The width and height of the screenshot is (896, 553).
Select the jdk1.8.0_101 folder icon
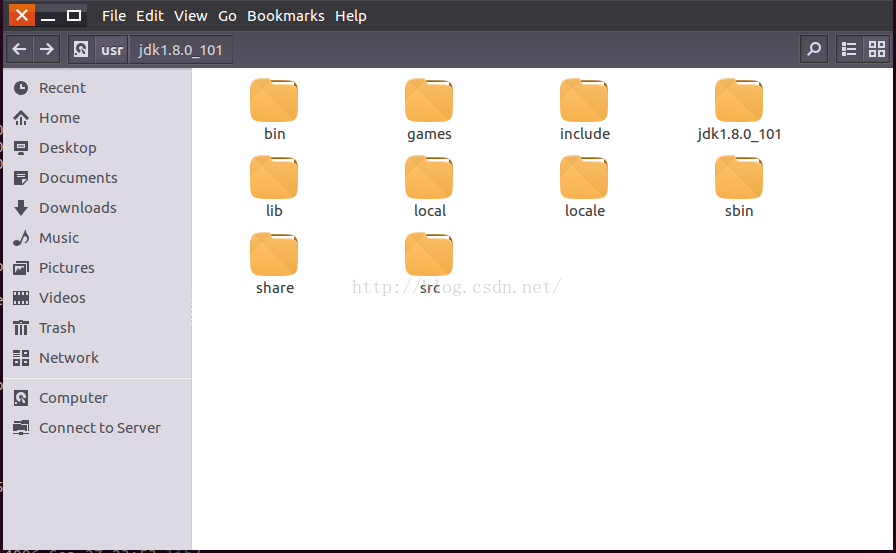[x=739, y=101]
